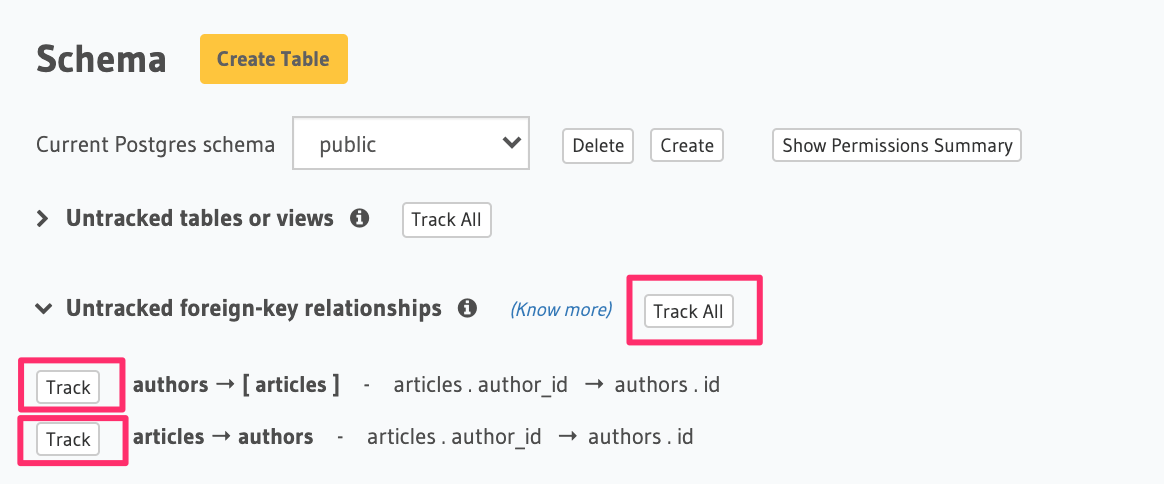Open the Know more link

[561, 310]
